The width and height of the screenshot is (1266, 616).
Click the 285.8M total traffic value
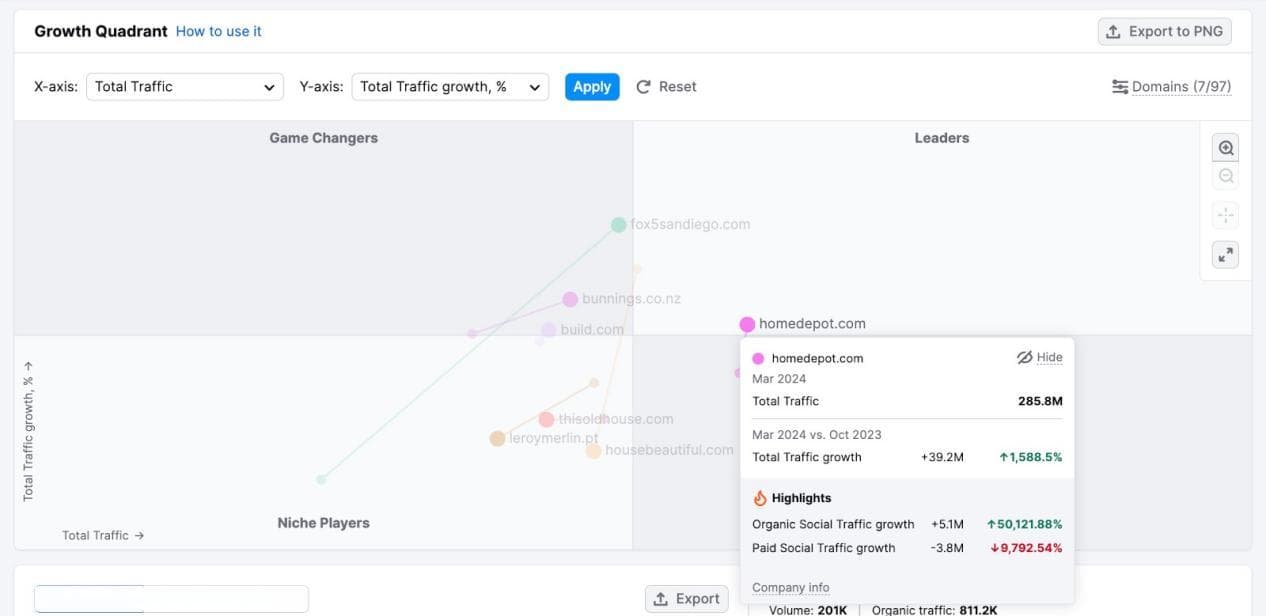(1040, 401)
